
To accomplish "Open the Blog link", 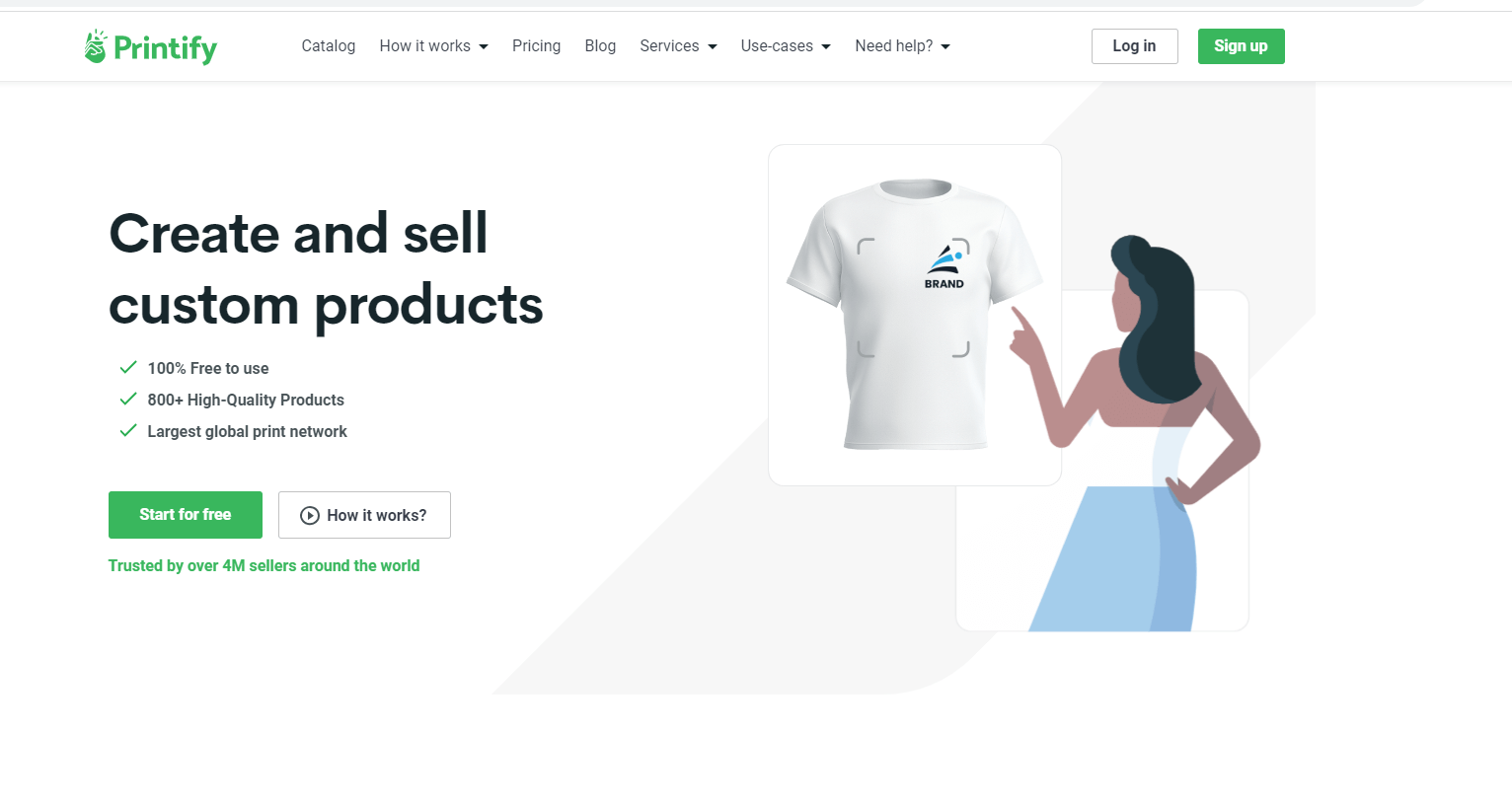I will pos(600,46).
